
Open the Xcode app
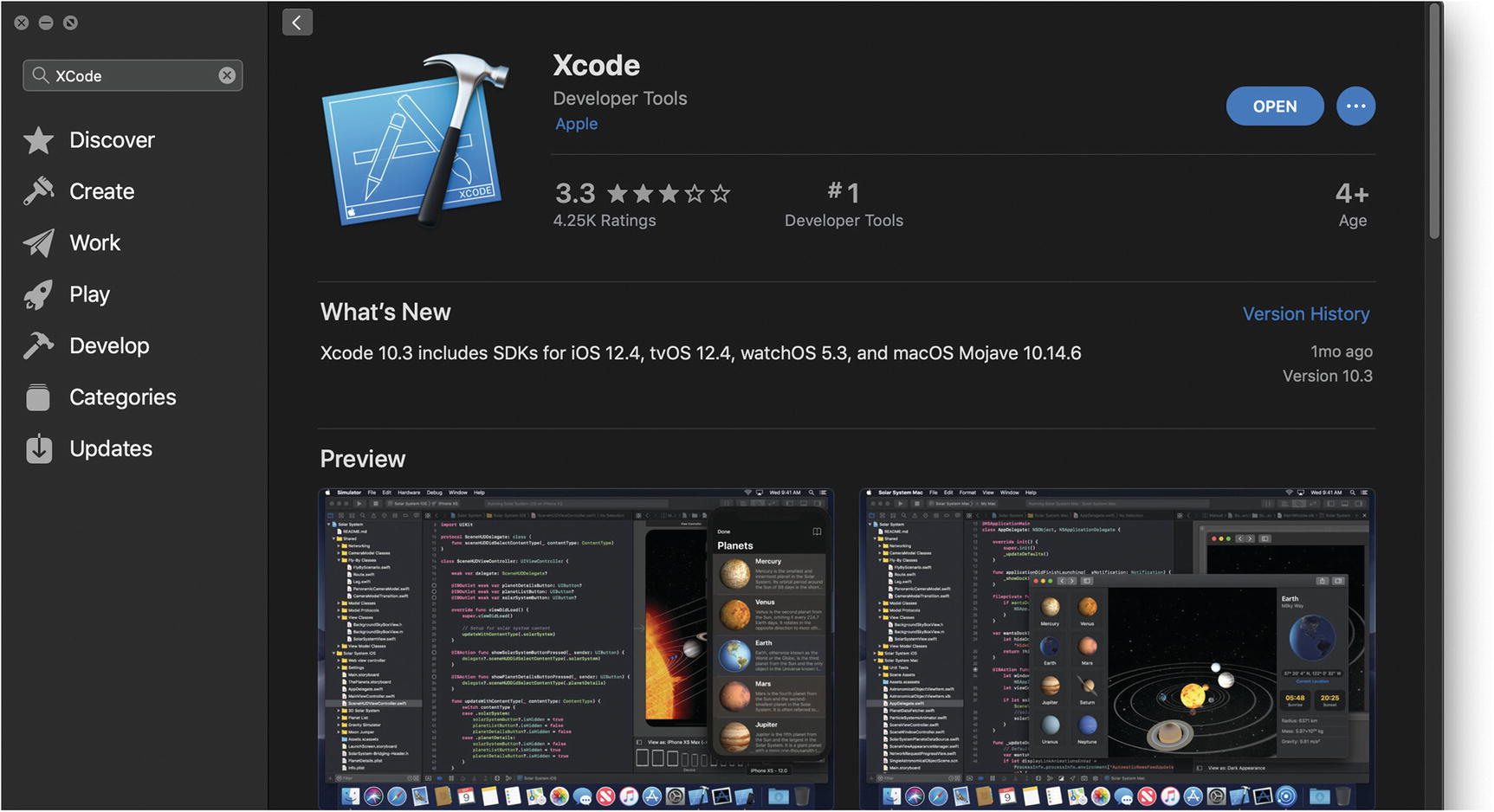pos(1275,106)
